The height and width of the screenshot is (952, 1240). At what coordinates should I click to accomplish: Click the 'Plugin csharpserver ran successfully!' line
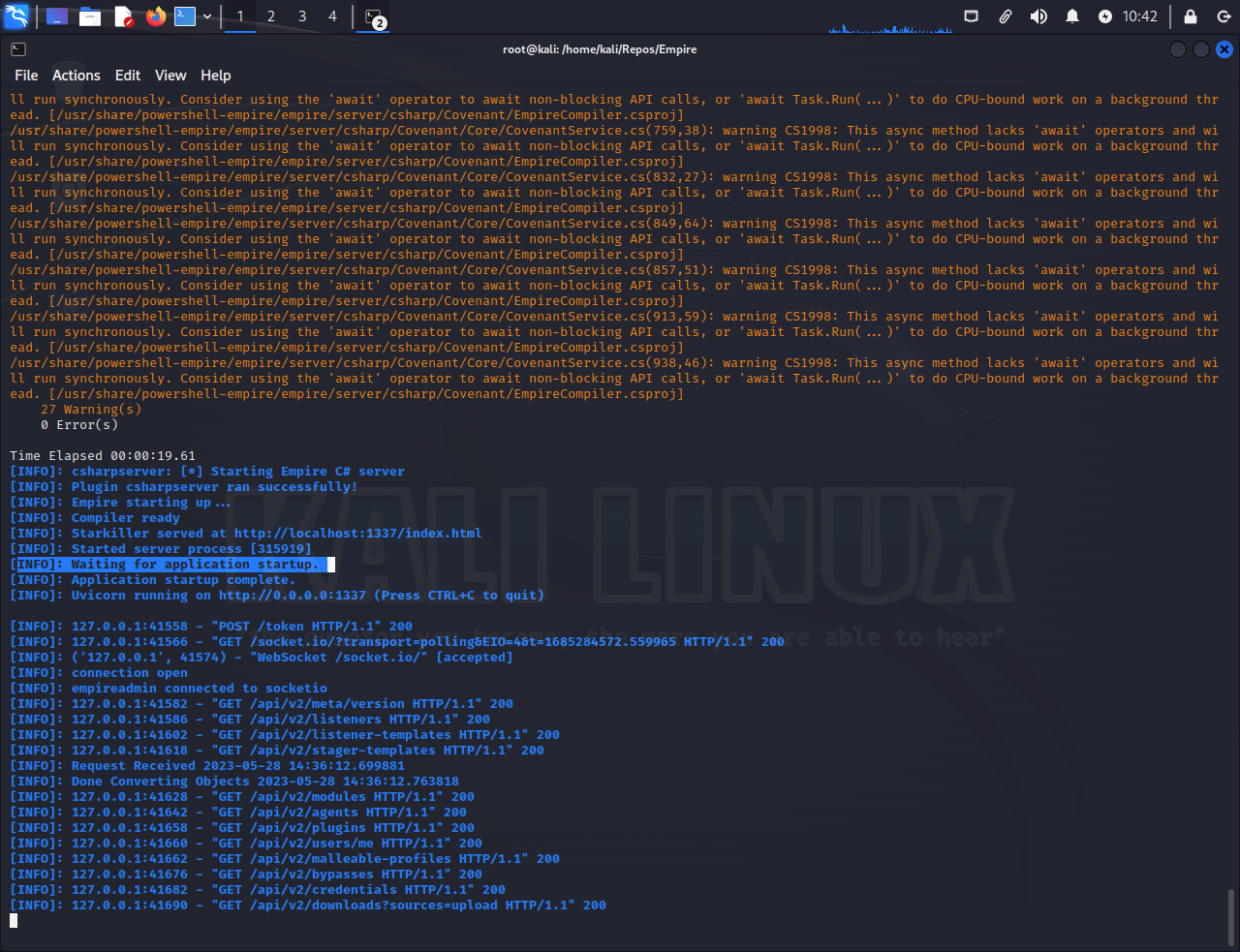coord(184,487)
